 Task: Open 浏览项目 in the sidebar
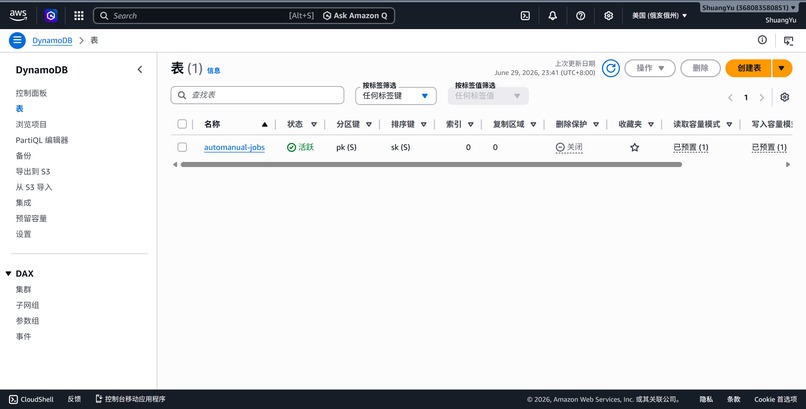(31, 124)
